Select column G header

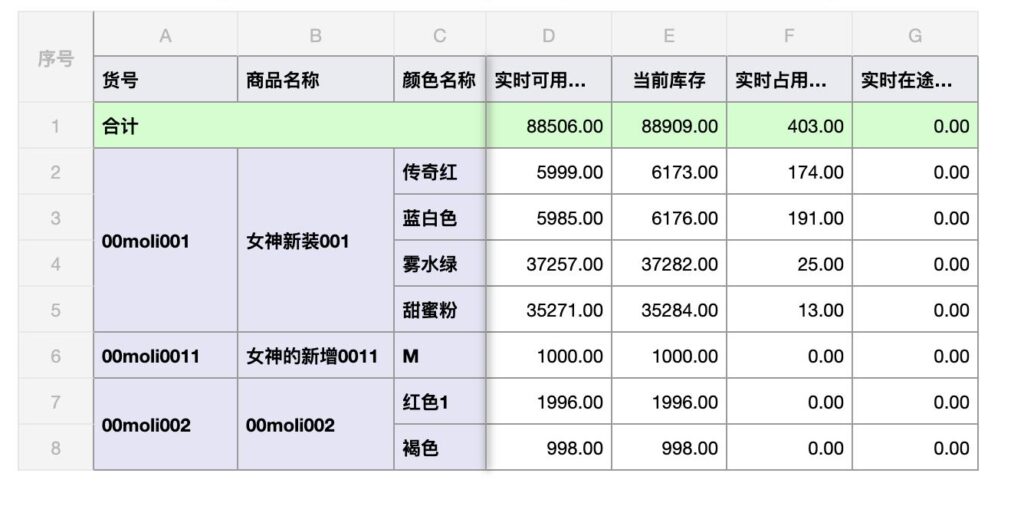point(915,34)
